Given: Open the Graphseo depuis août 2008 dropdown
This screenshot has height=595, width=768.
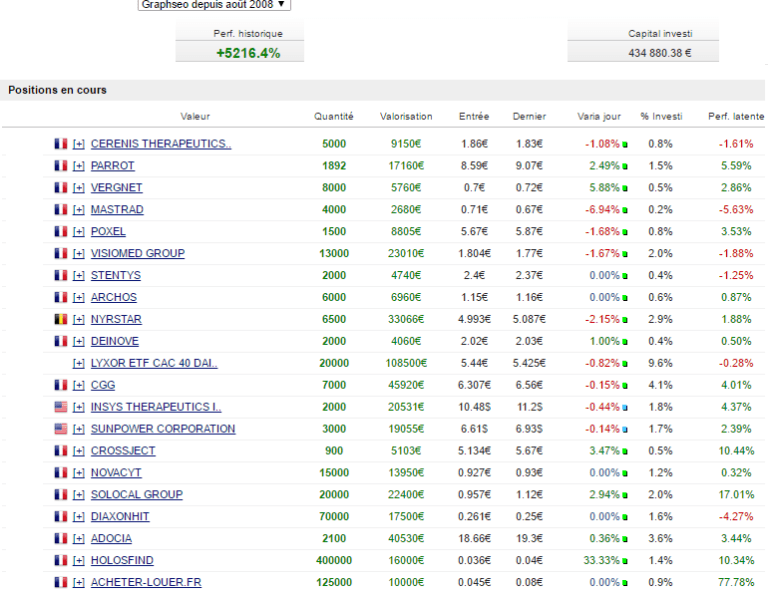Looking at the screenshot, I should pos(214,4).
